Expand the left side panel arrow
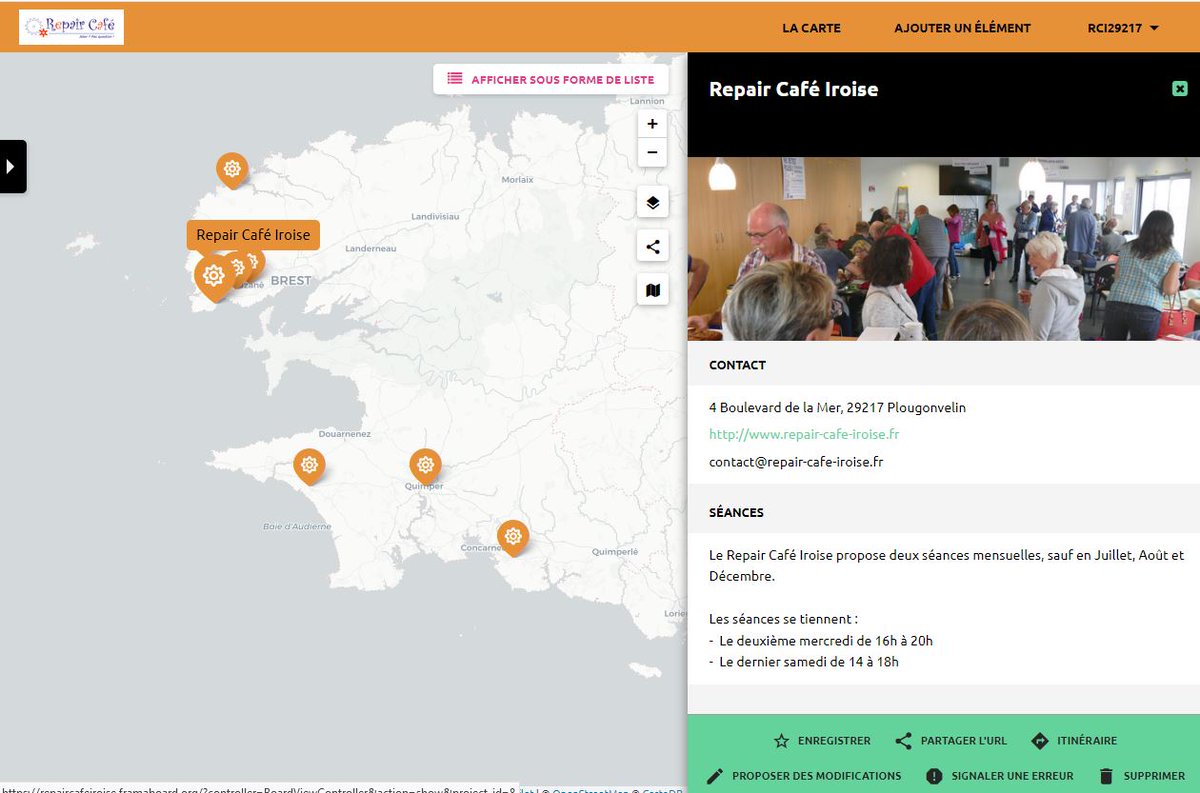Screen dimensions: 1200x793 tap(12, 166)
